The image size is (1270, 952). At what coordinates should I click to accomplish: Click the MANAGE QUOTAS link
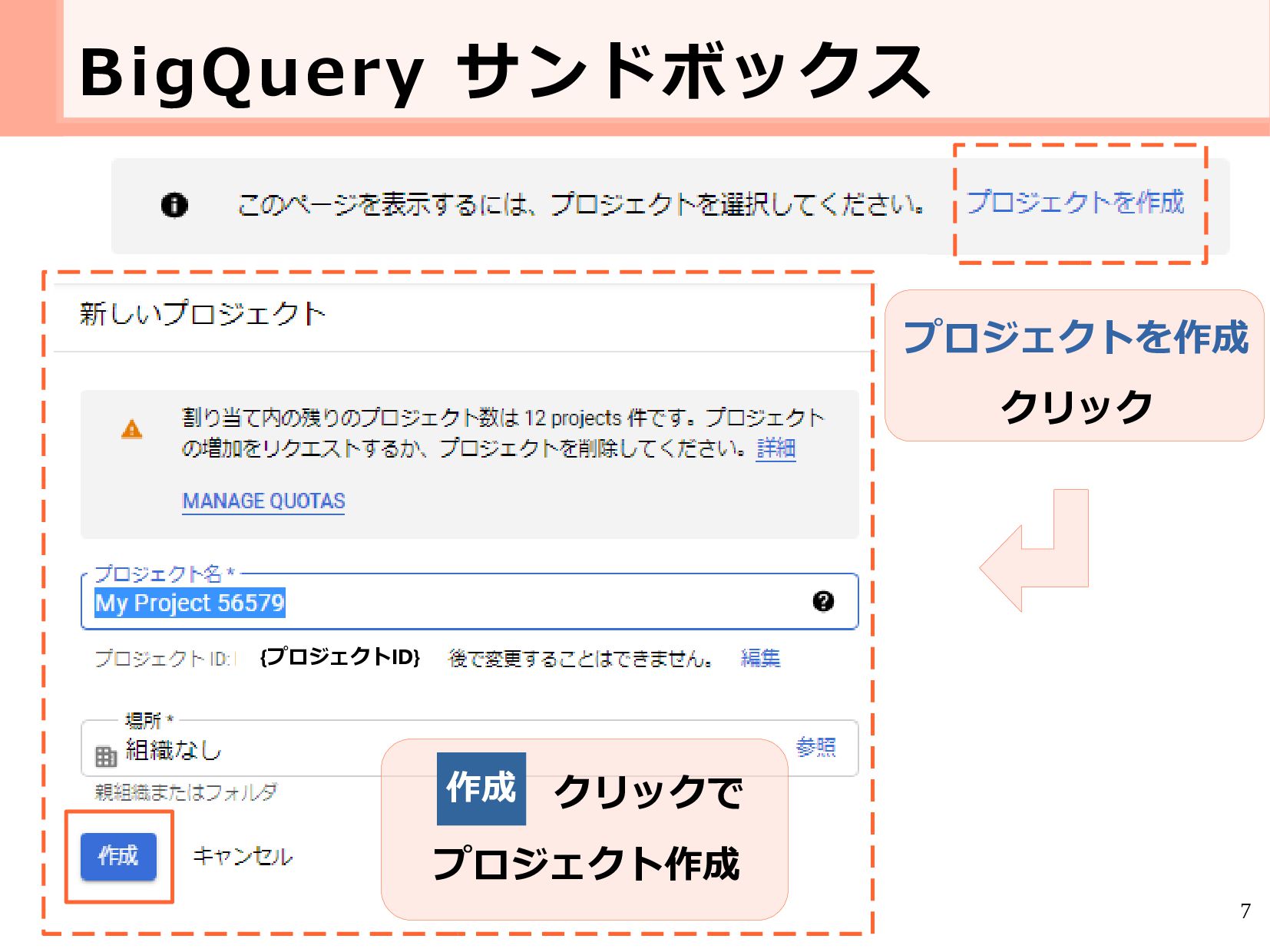click(x=263, y=501)
